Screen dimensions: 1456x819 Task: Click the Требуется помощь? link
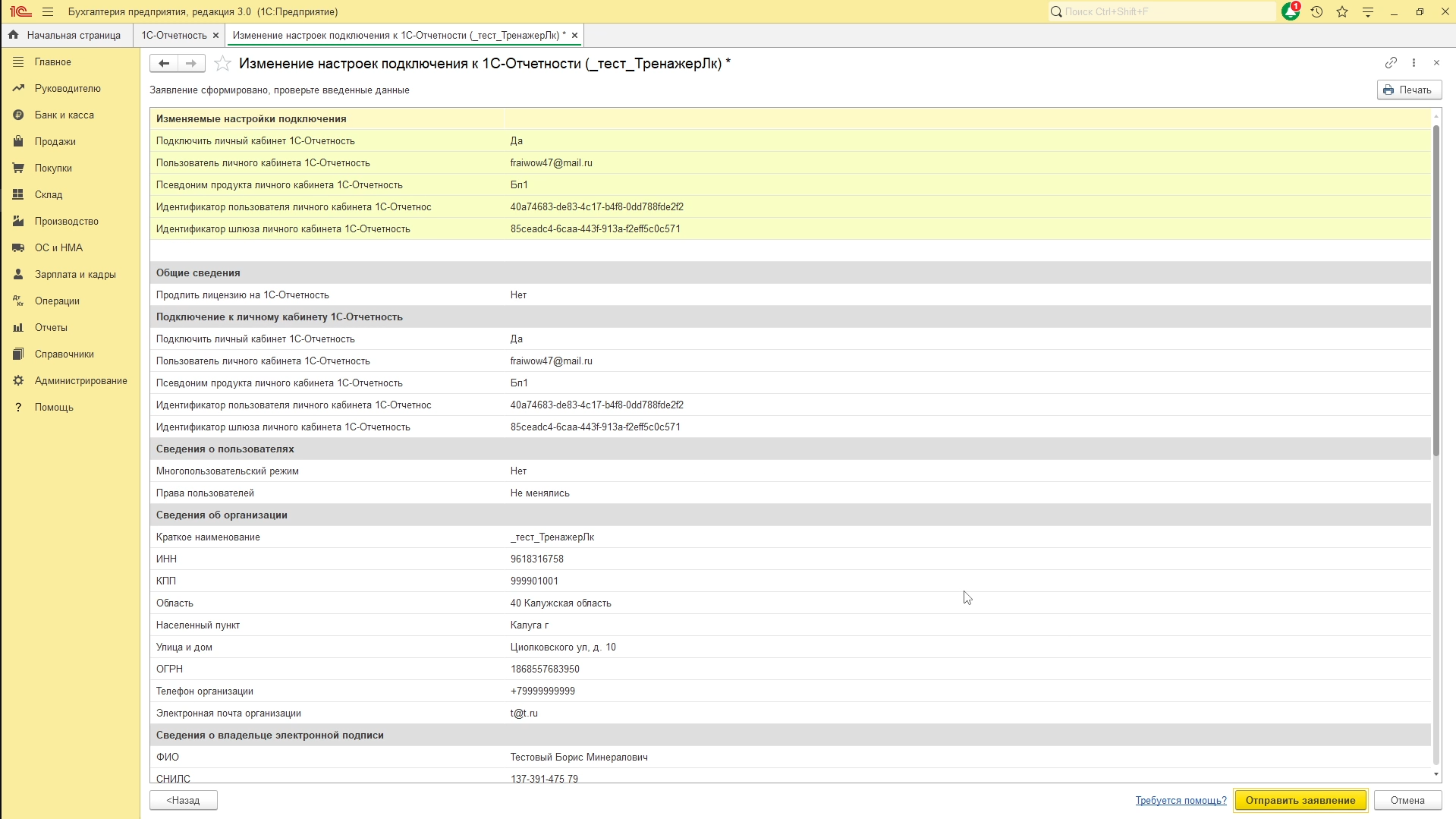(x=1181, y=800)
